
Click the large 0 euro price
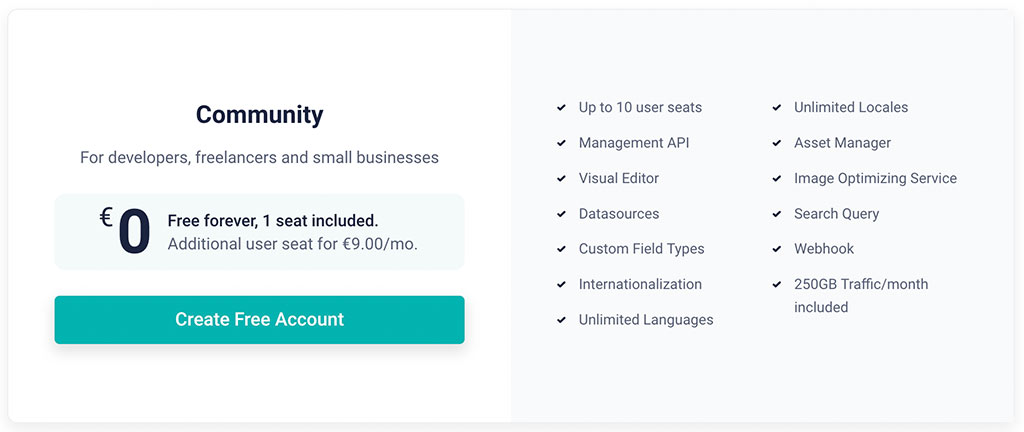click(134, 232)
